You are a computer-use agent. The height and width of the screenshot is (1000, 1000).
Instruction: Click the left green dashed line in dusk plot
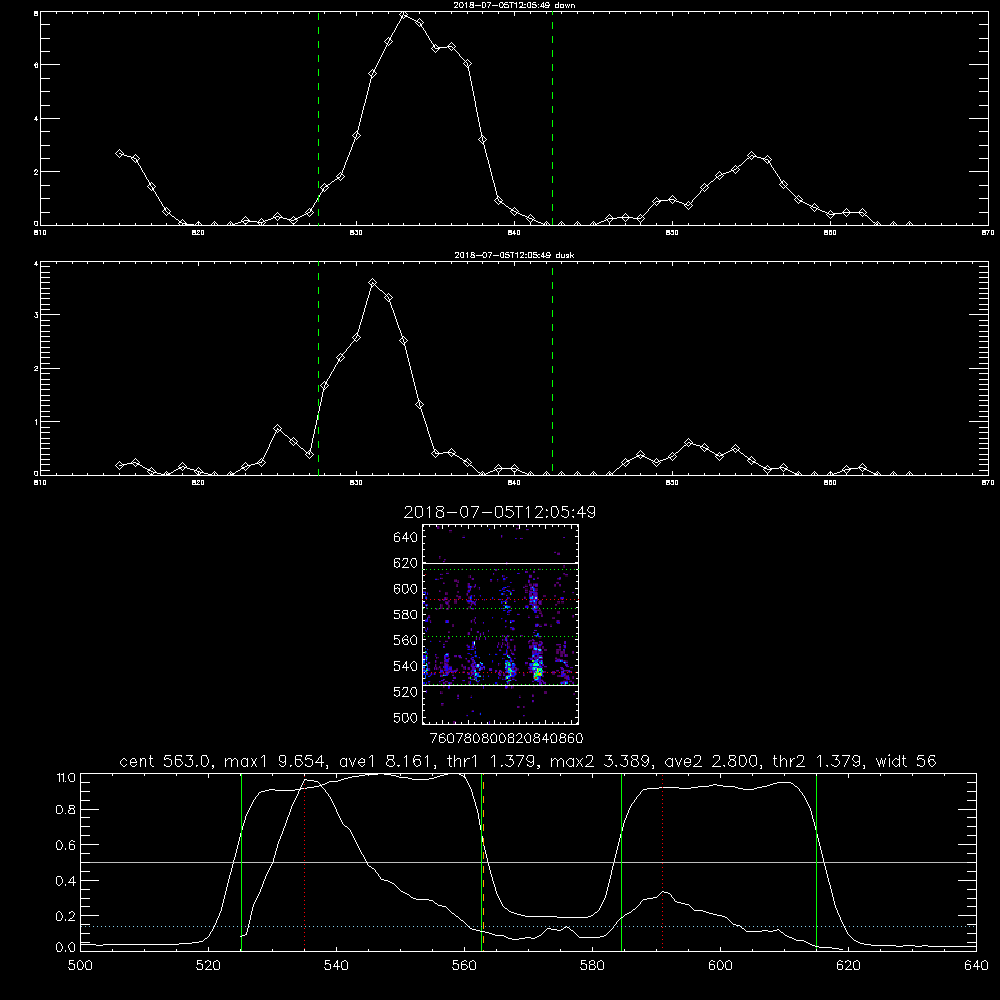(x=318, y=369)
